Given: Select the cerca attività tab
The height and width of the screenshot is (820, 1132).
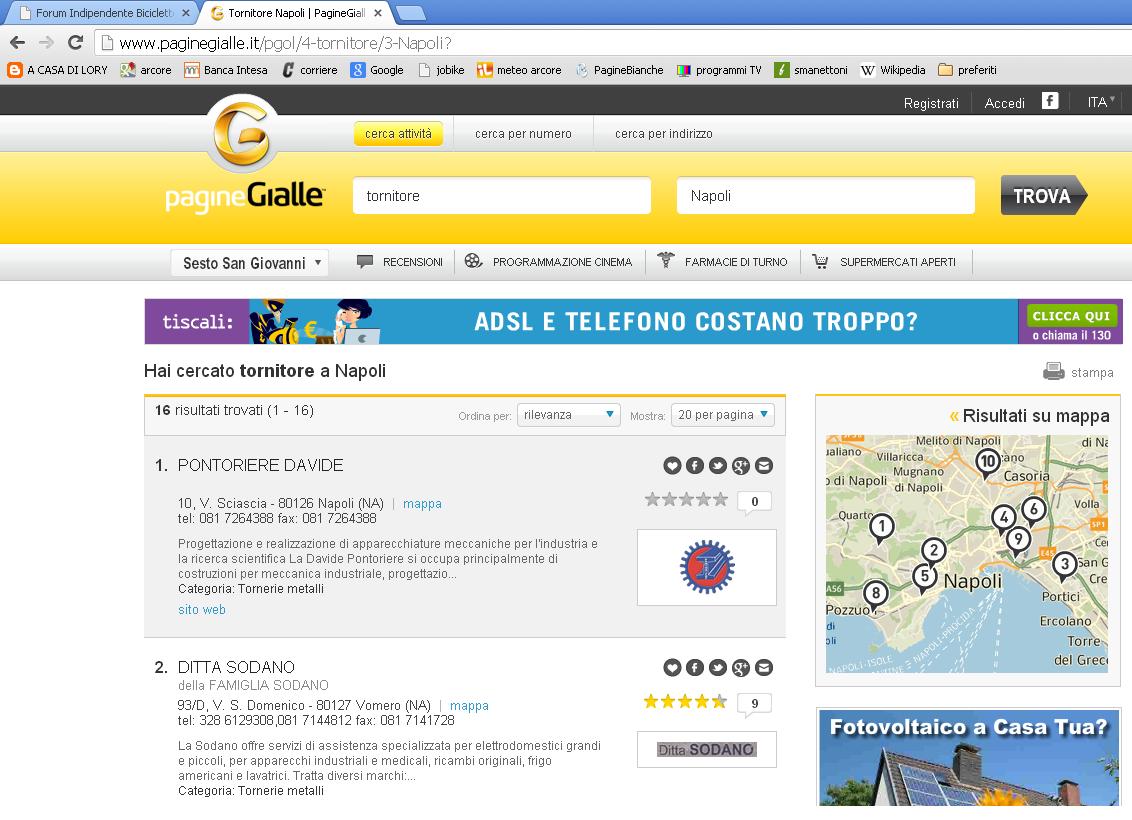Looking at the screenshot, I should point(399,134).
